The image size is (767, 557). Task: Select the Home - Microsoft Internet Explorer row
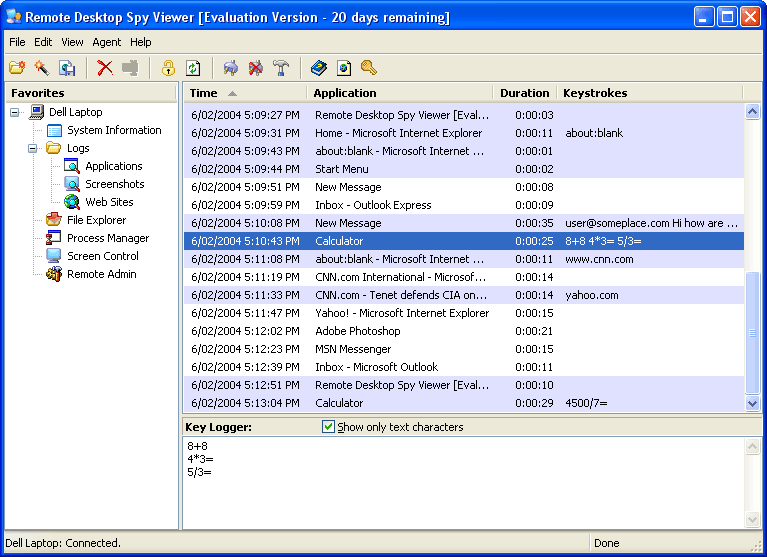click(x=464, y=133)
